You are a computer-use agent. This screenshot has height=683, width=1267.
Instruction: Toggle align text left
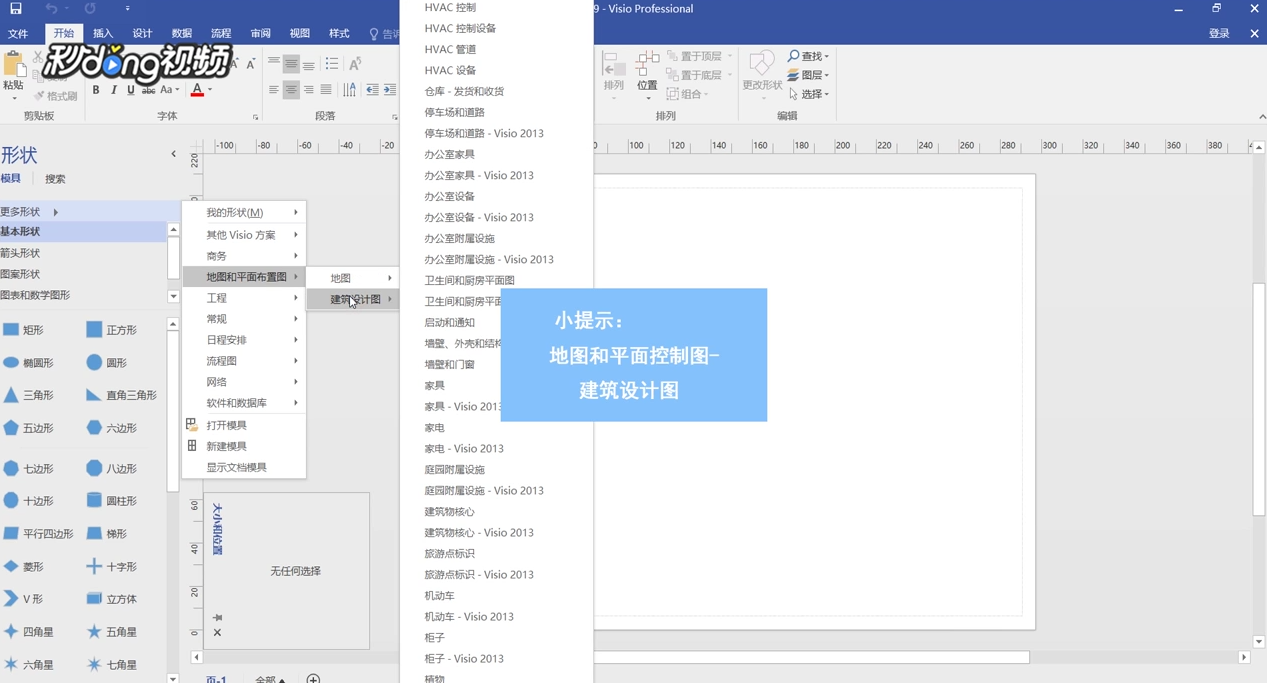tap(273, 90)
